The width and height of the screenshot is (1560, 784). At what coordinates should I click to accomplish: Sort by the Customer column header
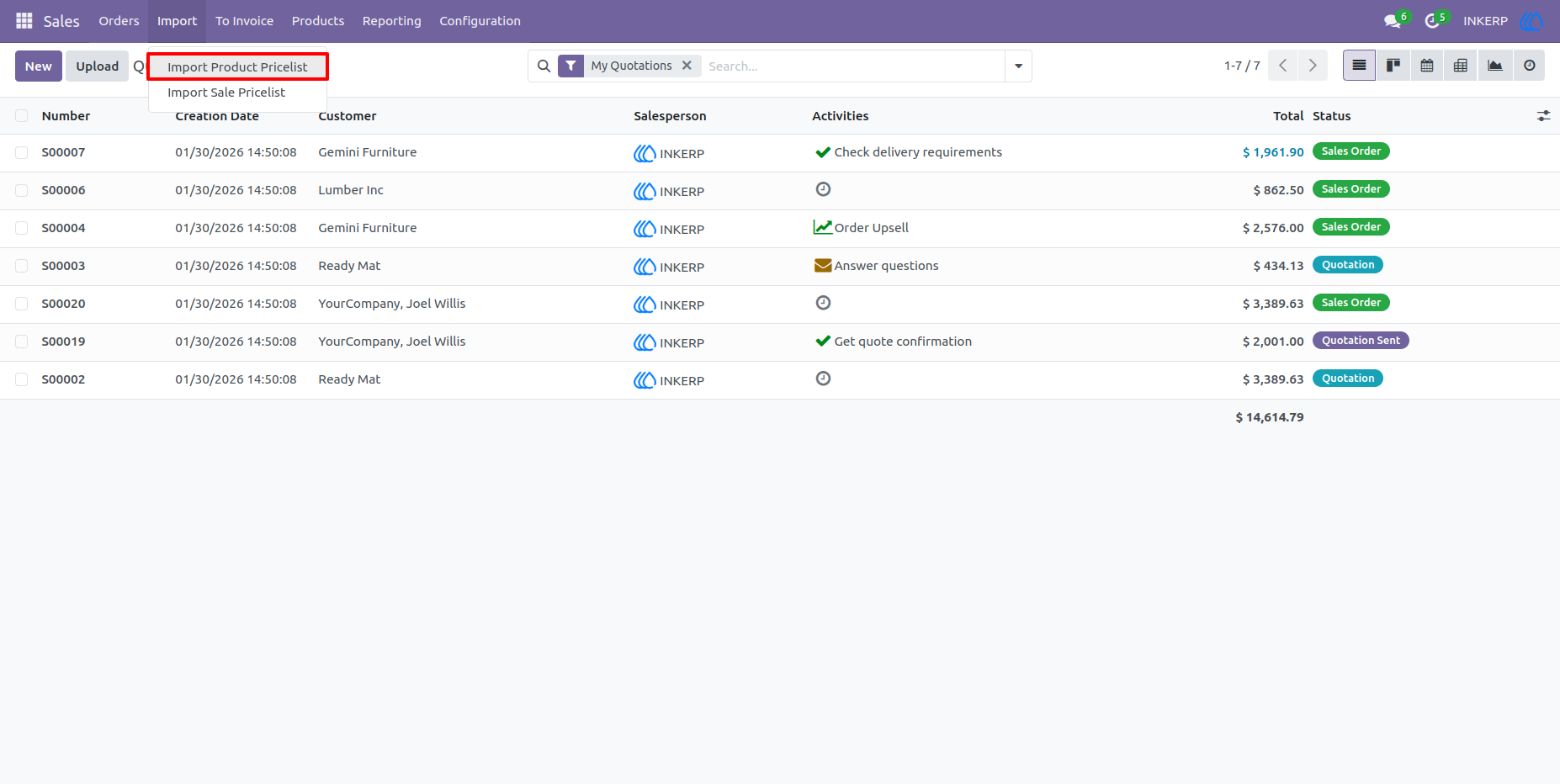coord(348,116)
